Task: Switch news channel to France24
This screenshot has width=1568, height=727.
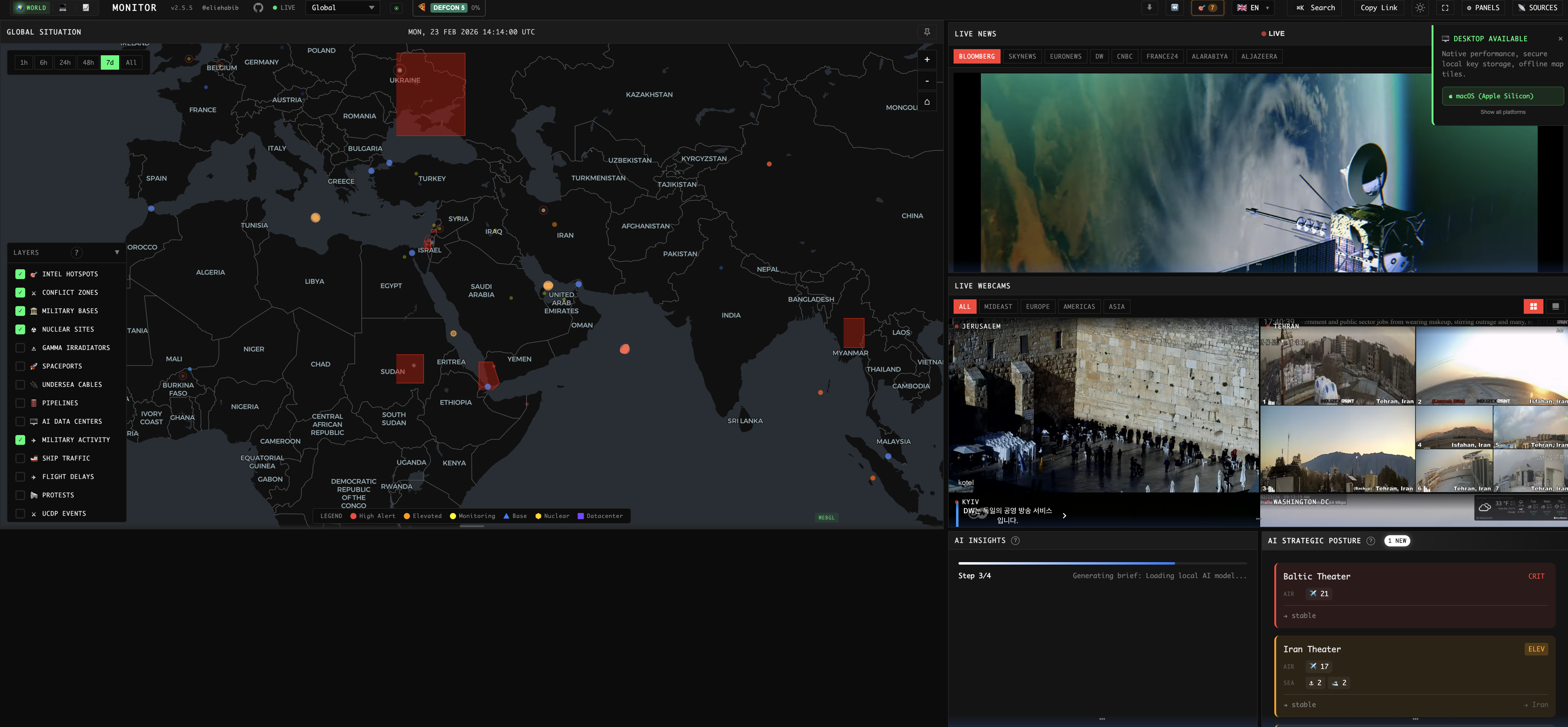Action: click(x=1161, y=56)
